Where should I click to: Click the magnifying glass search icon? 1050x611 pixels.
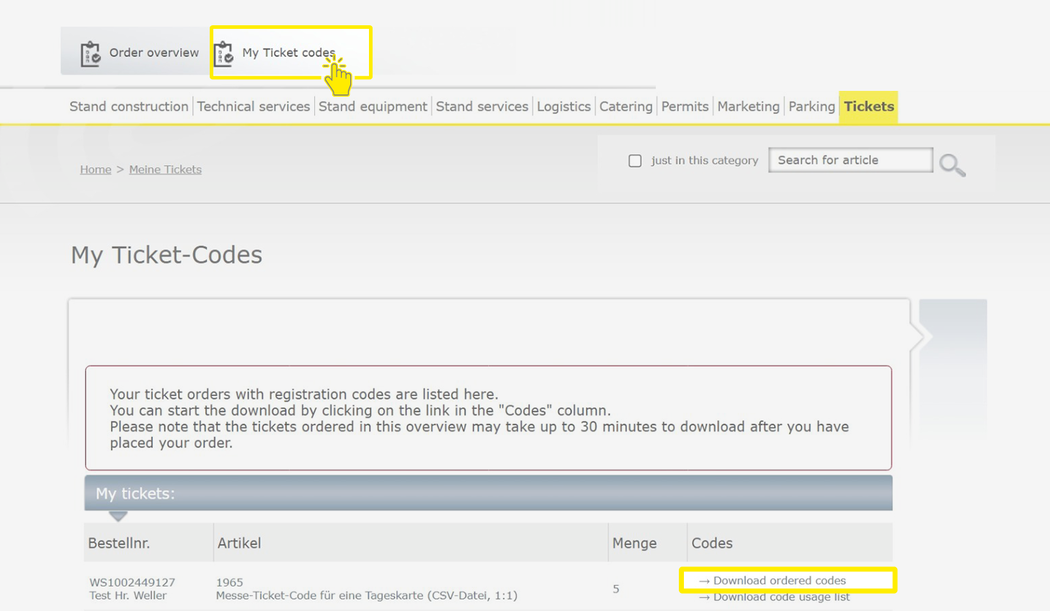click(x=952, y=165)
